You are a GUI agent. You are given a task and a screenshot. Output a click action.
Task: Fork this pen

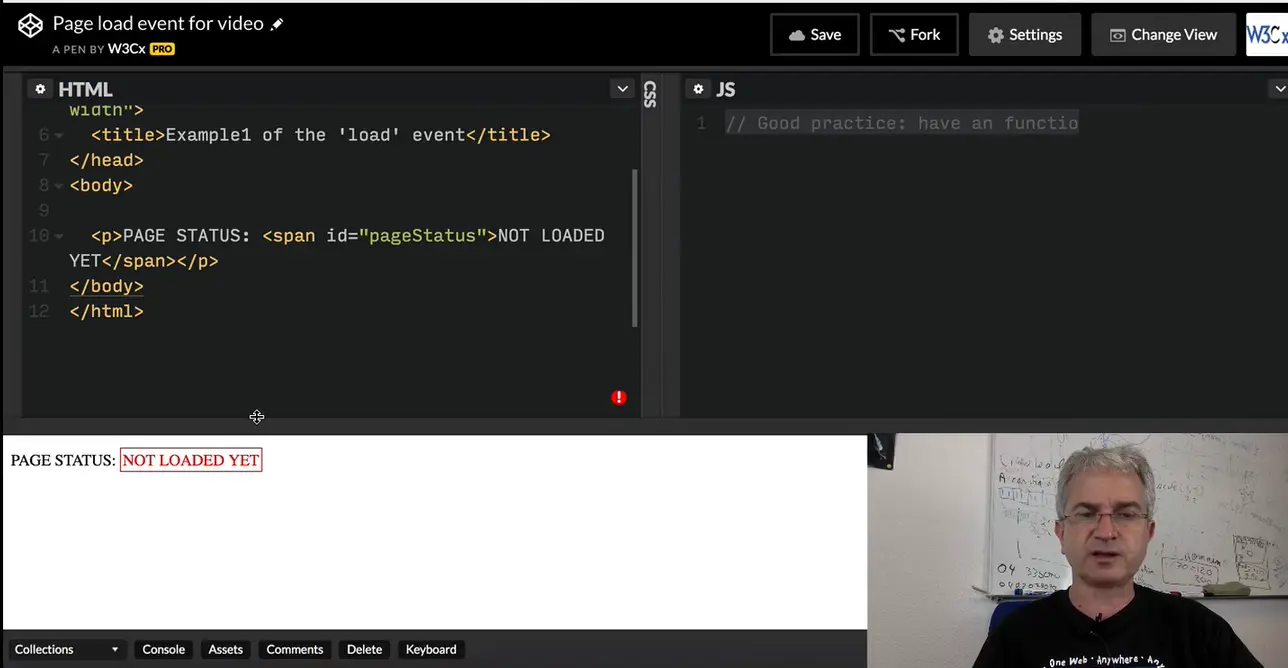tap(914, 34)
